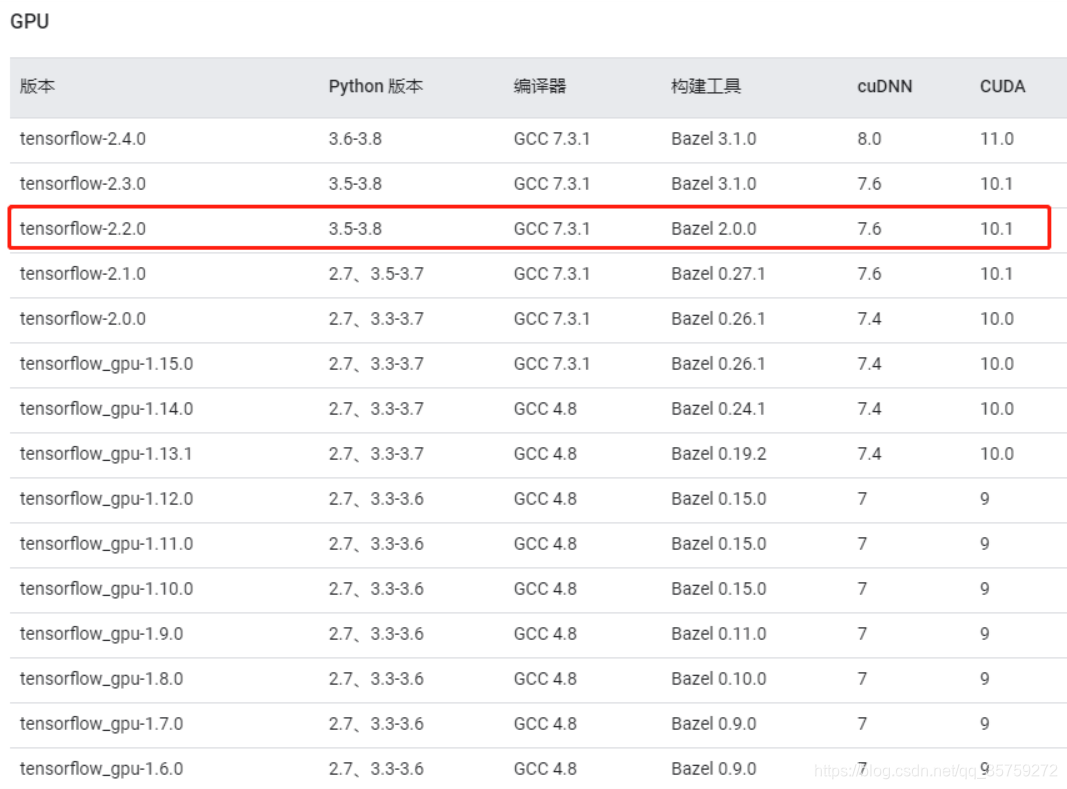Click cuDNN 7.6 in tensorflow-2.2.0 row
This screenshot has width=1067, height=789.
(x=869, y=229)
